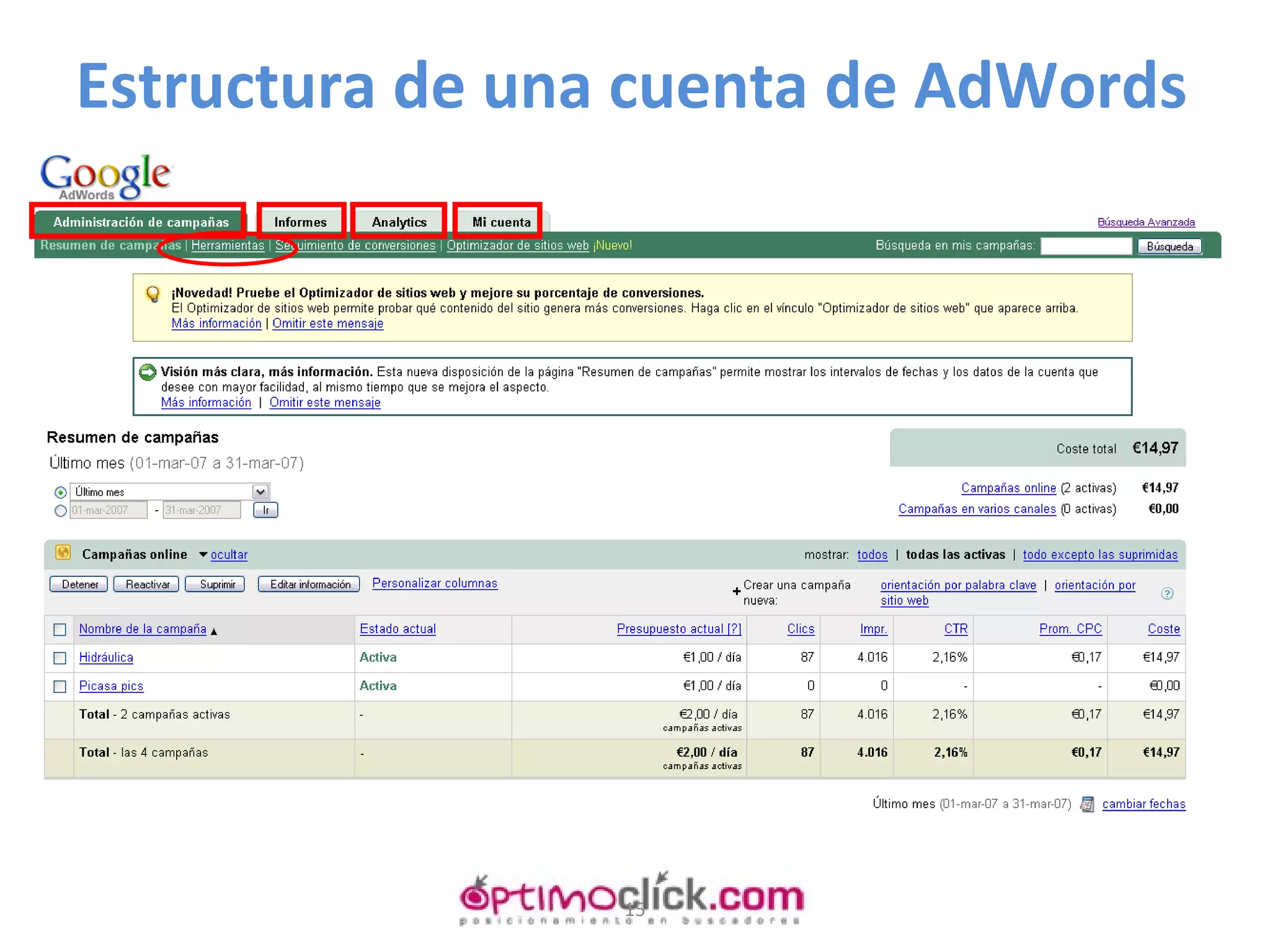The image size is (1270, 952).
Task: Switch to the Informes tab
Action: [x=301, y=222]
